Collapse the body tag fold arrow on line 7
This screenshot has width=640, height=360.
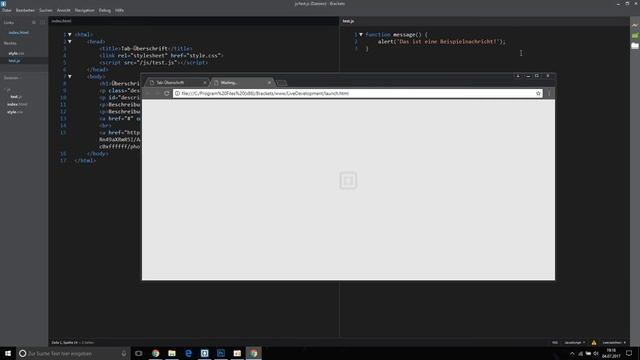[70, 76]
